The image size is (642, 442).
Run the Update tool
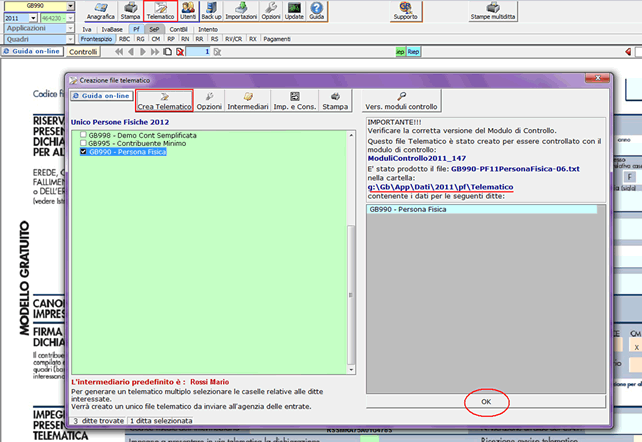pyautogui.click(x=294, y=11)
